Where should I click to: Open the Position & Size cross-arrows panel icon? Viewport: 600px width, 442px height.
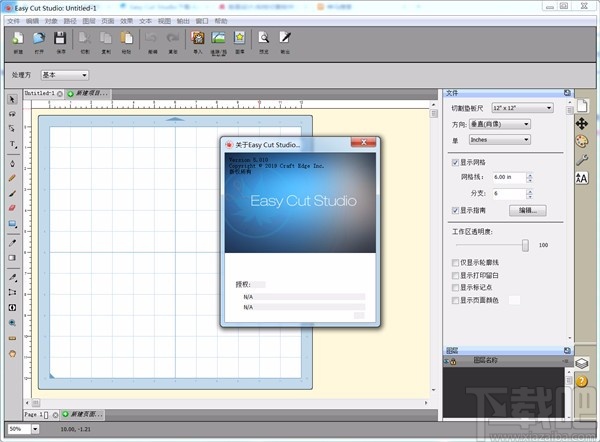582,124
